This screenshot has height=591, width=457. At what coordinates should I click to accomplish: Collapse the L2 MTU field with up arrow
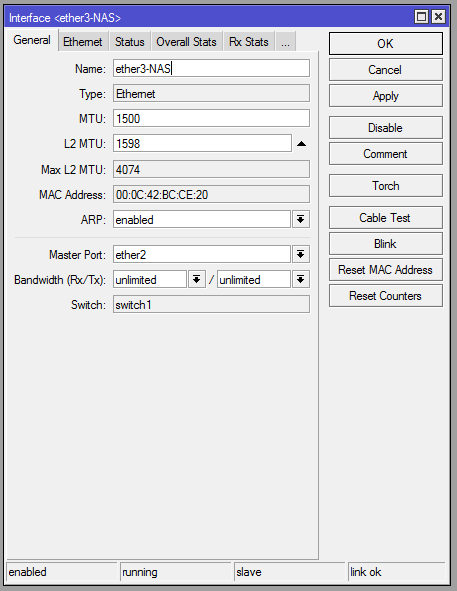click(x=301, y=144)
